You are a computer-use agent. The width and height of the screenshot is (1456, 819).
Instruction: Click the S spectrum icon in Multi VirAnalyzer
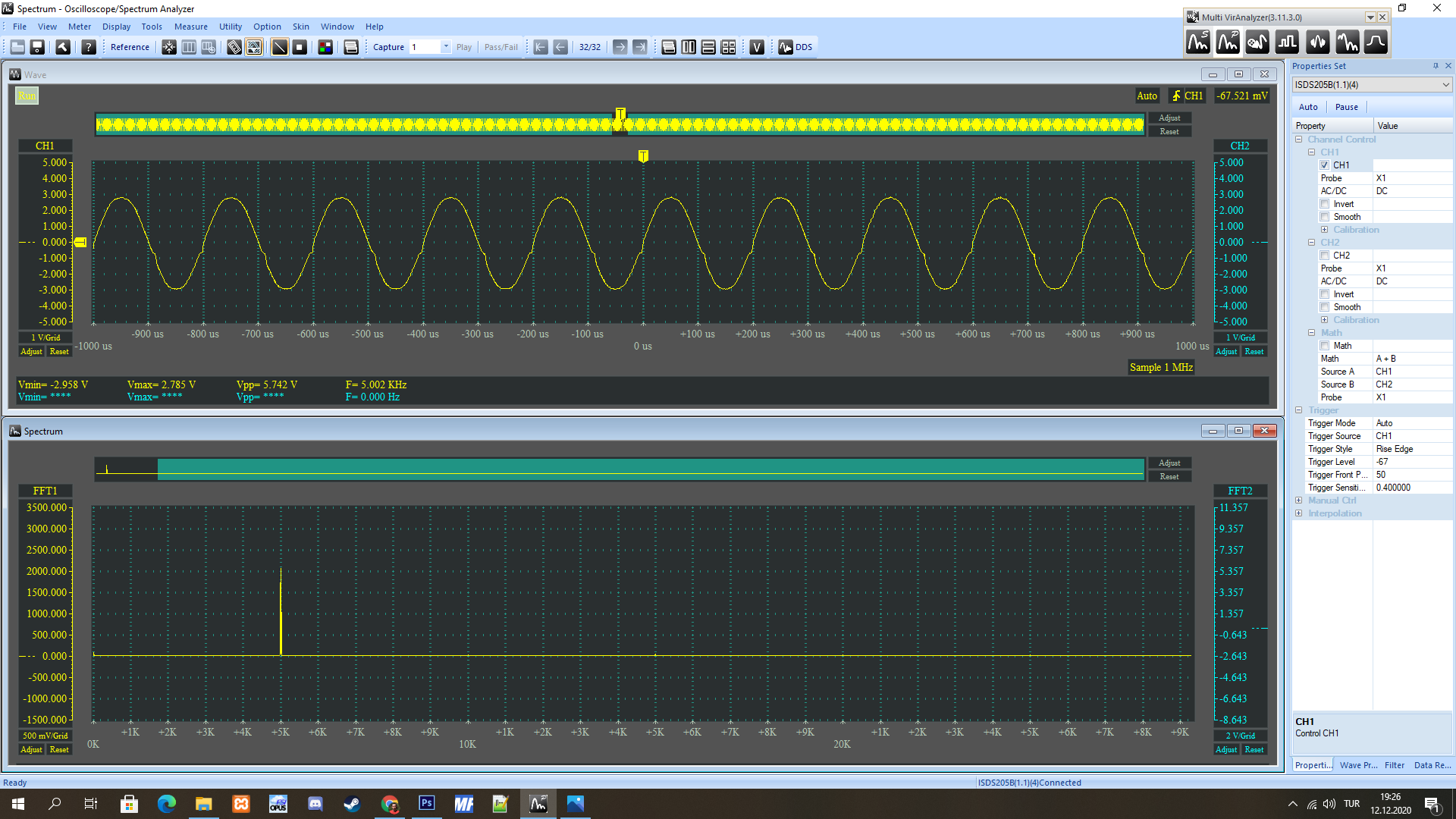(1198, 42)
